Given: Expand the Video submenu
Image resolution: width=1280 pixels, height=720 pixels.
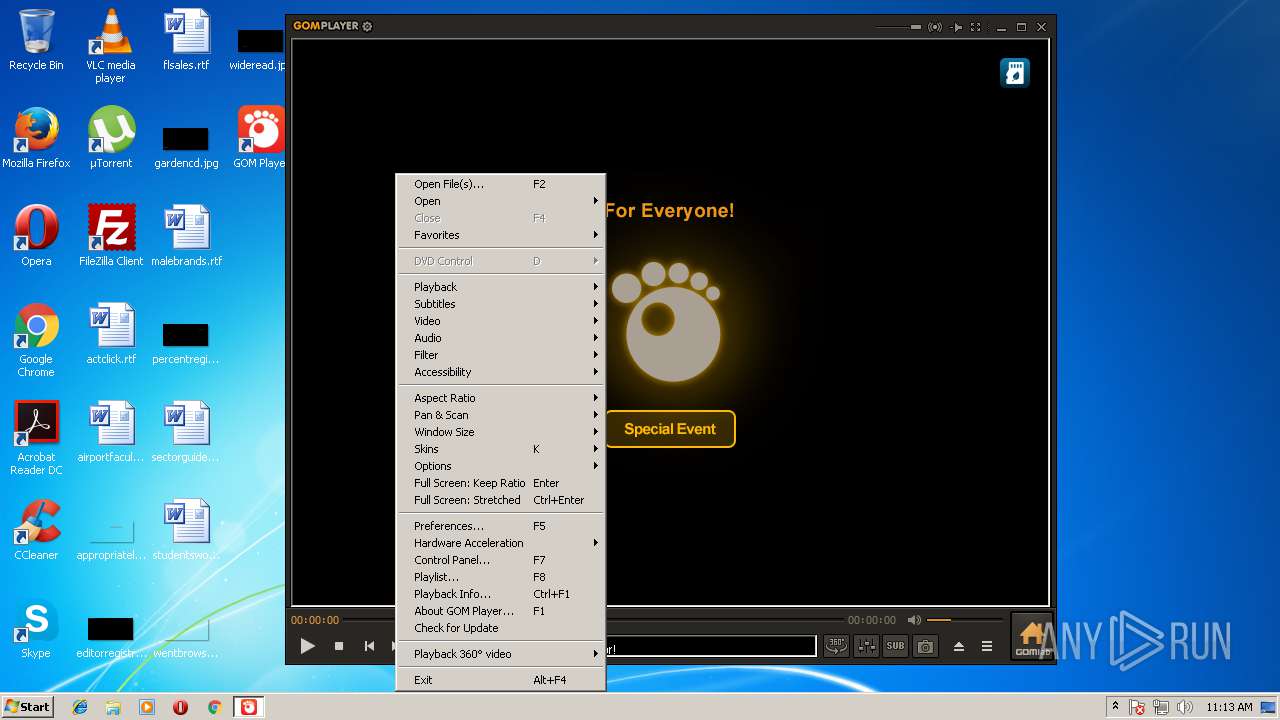Looking at the screenshot, I should click(501, 321).
